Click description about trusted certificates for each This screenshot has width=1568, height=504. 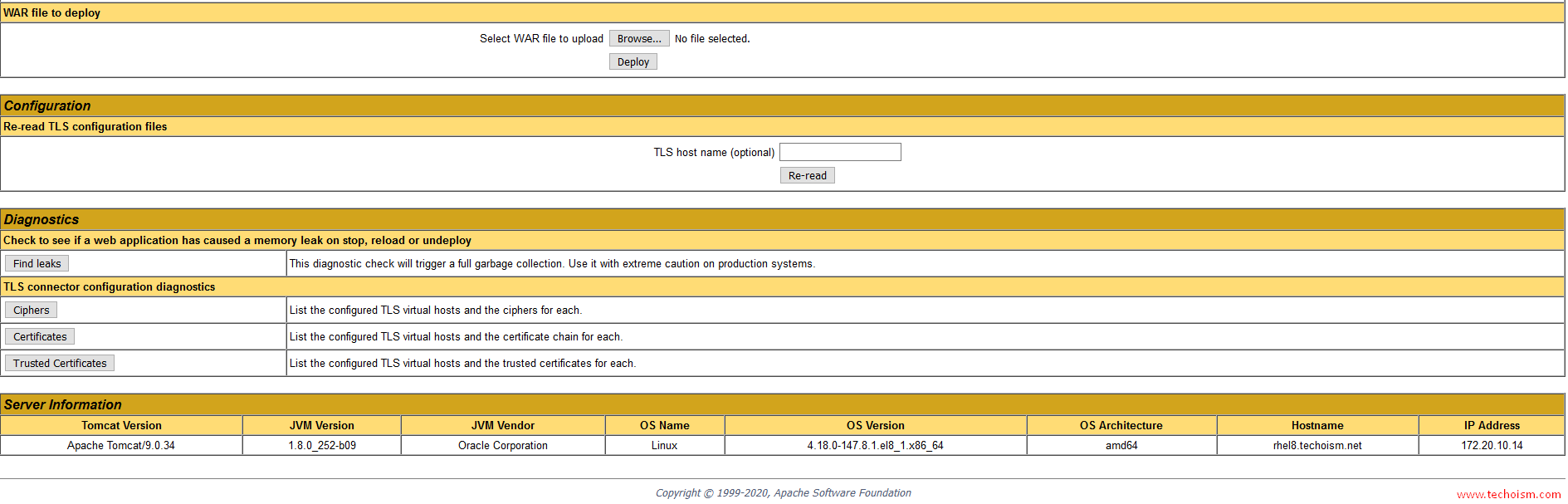click(x=462, y=363)
